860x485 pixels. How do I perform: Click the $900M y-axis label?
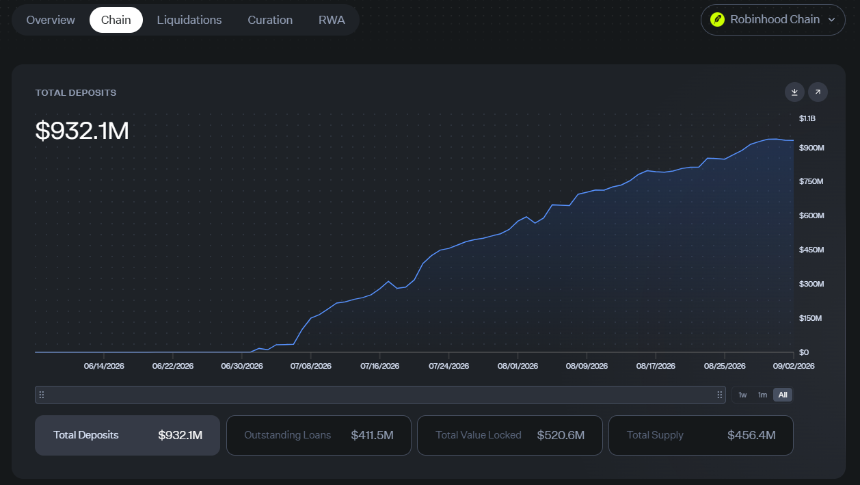[811, 148]
